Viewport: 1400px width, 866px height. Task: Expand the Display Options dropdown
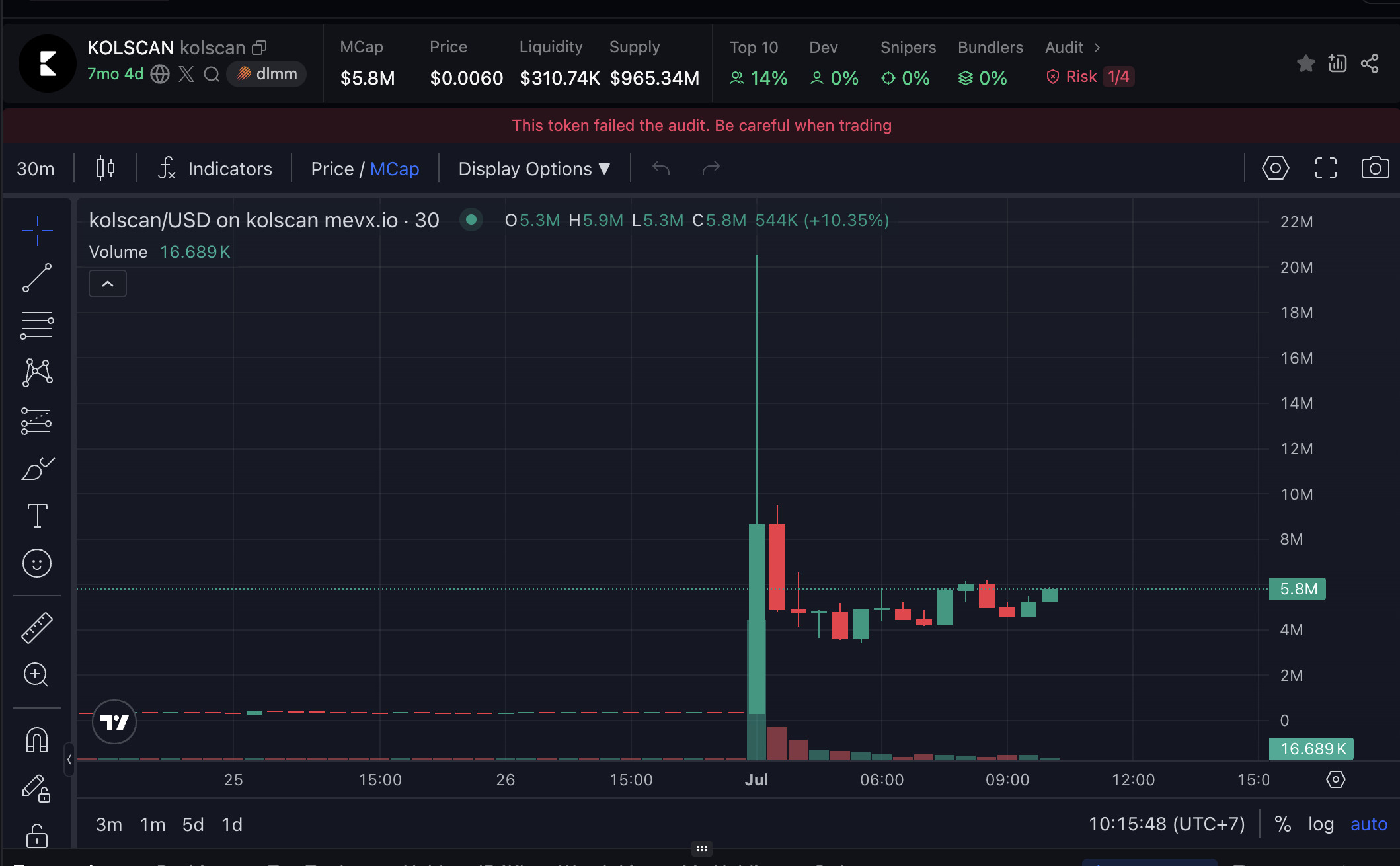click(x=534, y=169)
